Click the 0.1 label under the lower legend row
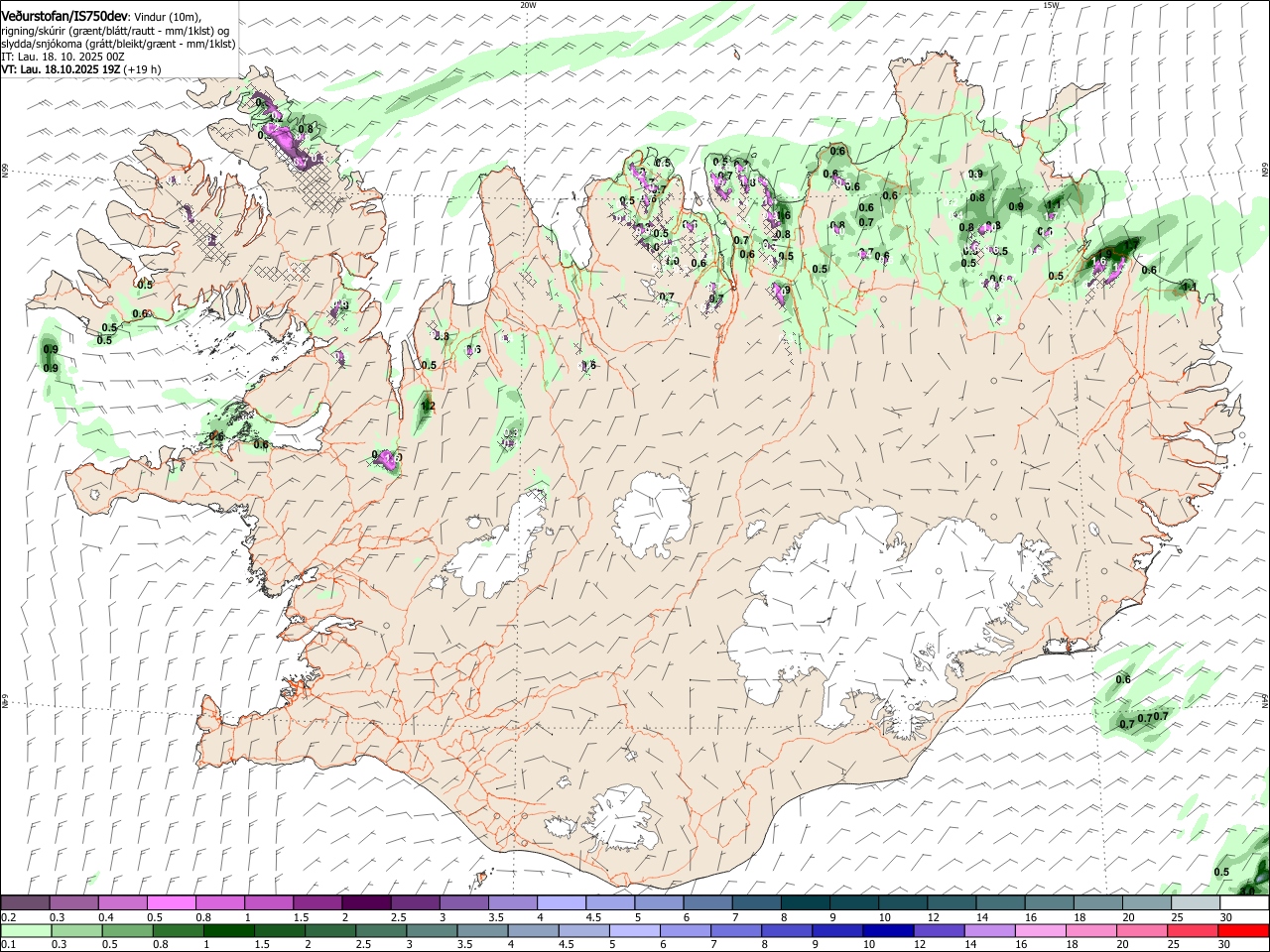Image resolution: width=1270 pixels, height=952 pixels. (7, 944)
